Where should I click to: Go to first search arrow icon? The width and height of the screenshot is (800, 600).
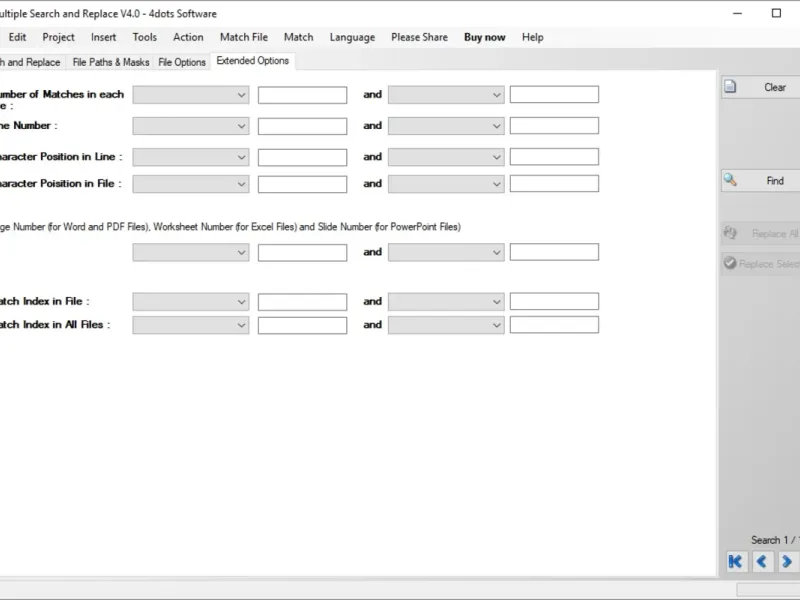point(735,562)
